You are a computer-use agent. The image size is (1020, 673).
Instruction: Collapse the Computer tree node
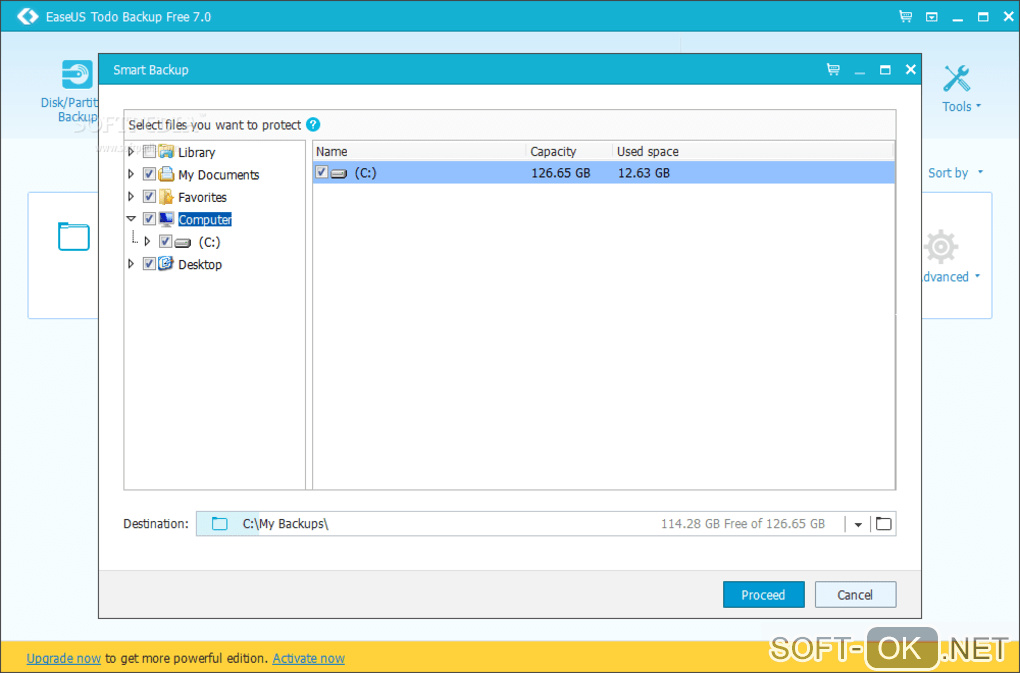click(x=131, y=219)
